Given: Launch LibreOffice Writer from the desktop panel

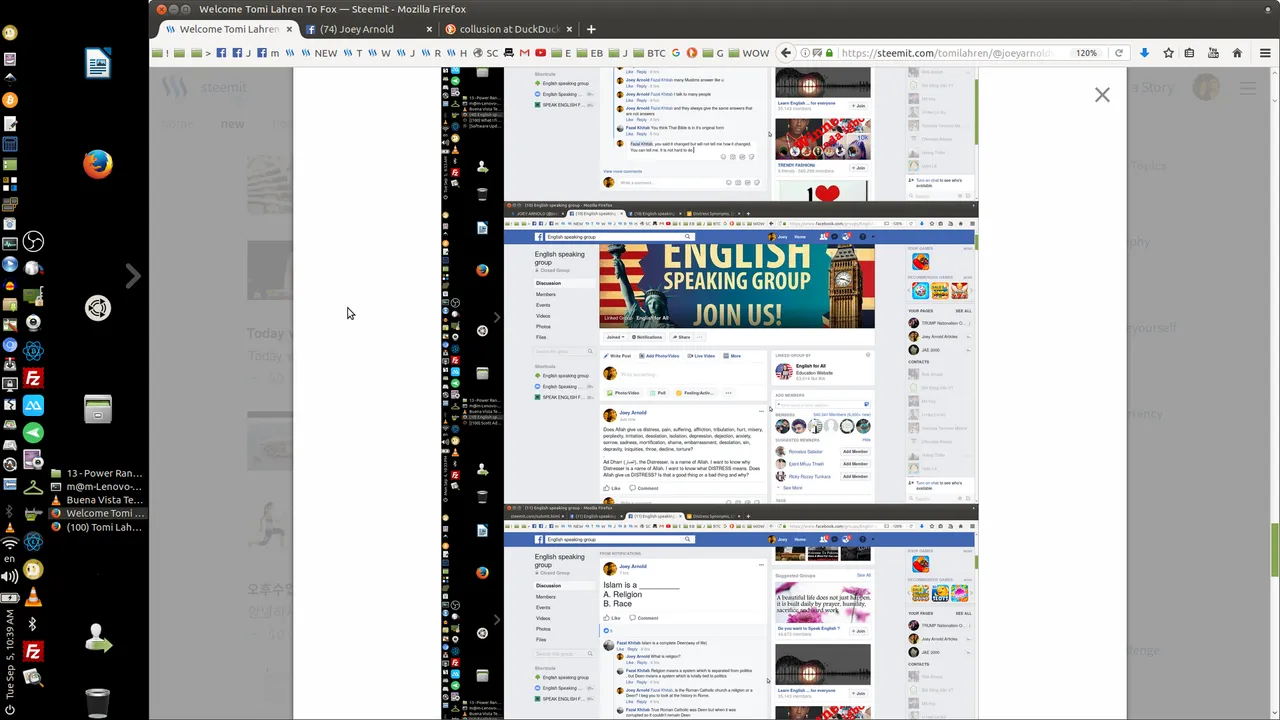Looking at the screenshot, I should [97, 64].
